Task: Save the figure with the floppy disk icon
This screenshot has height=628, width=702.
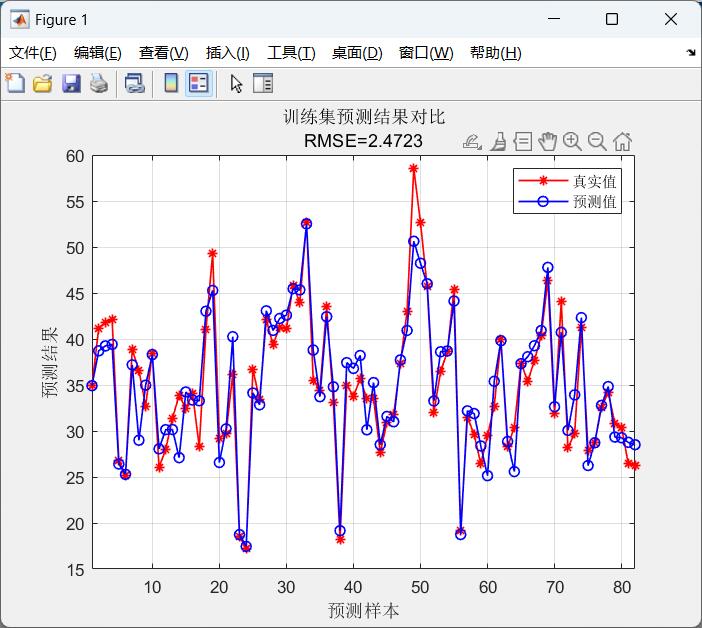Action: click(x=71, y=84)
